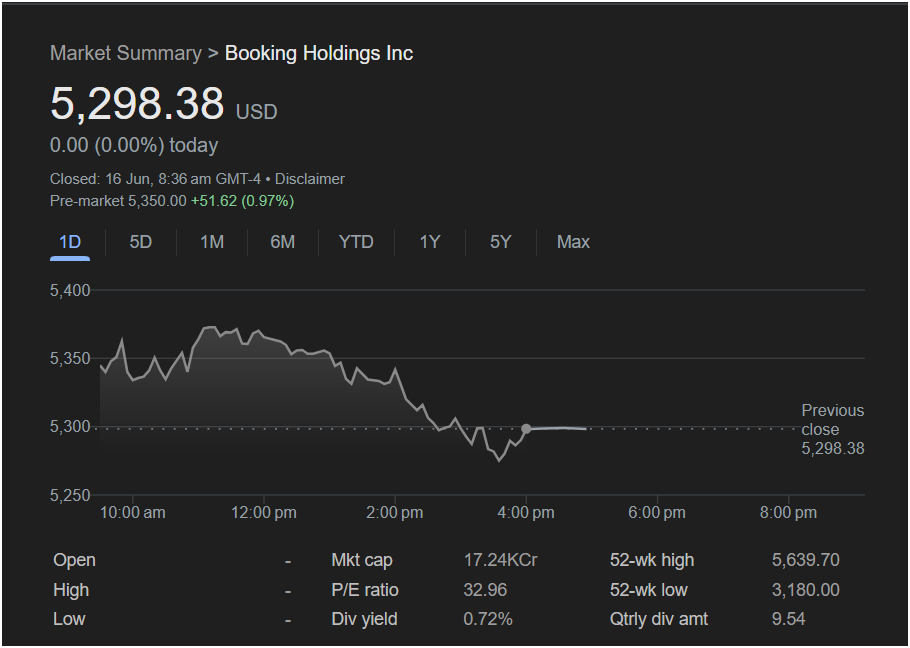This screenshot has height=648, width=910.
Task: Open the Market Summary breadcrumb link
Action: [x=126, y=53]
